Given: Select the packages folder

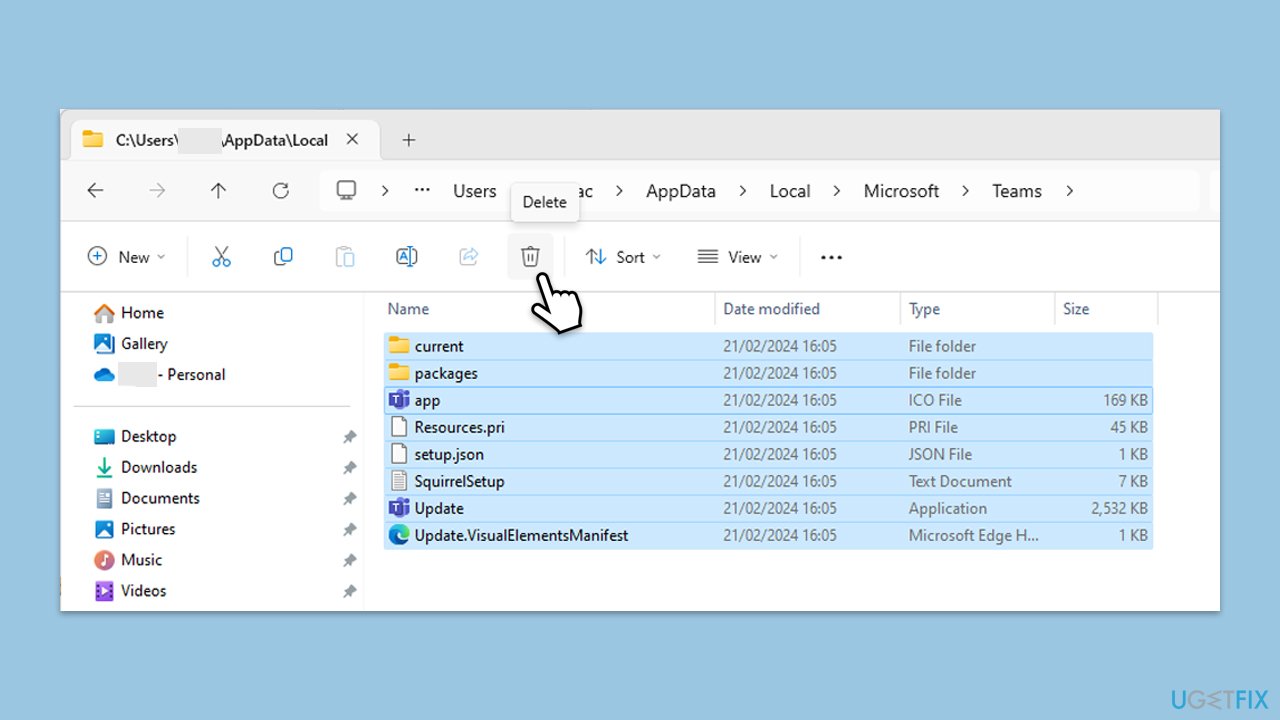Looking at the screenshot, I should [768, 373].
